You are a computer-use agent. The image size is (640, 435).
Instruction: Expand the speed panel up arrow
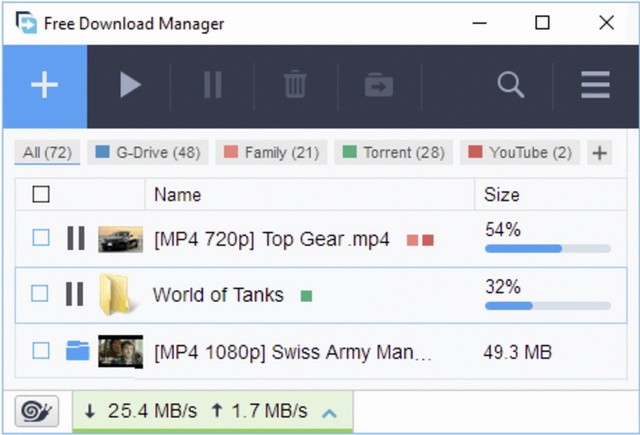pyautogui.click(x=329, y=412)
